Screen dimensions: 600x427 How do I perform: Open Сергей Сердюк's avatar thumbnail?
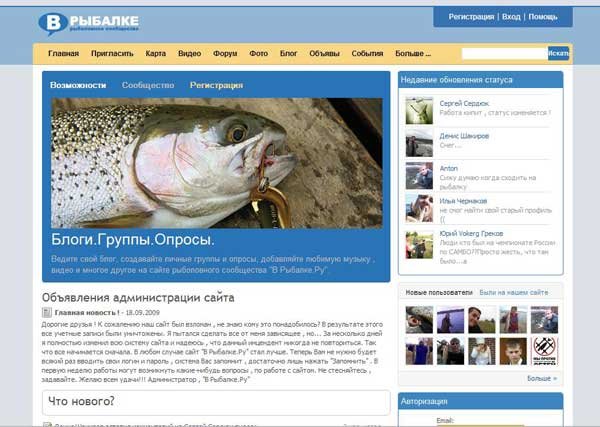coord(419,111)
